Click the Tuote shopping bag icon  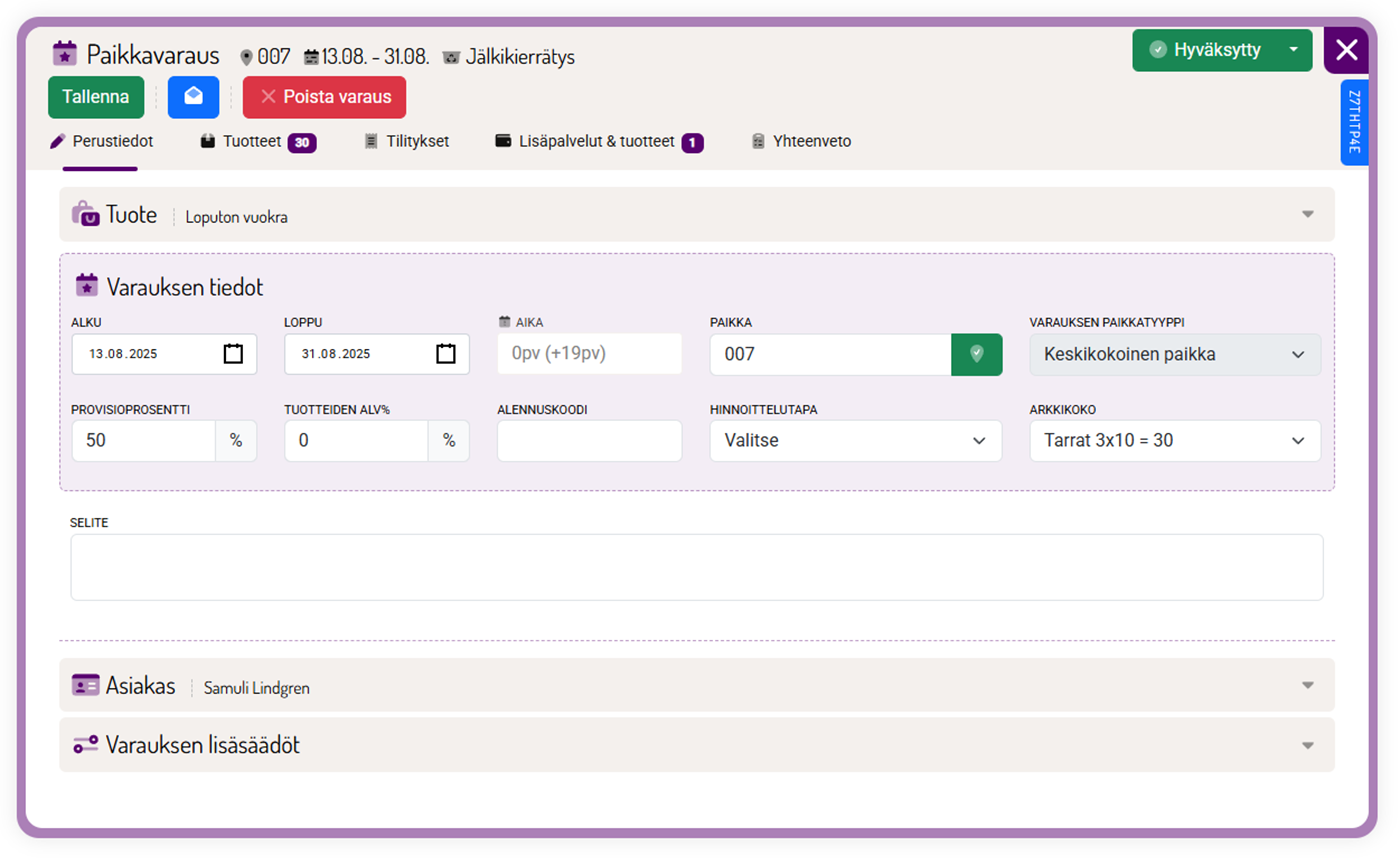(x=85, y=214)
